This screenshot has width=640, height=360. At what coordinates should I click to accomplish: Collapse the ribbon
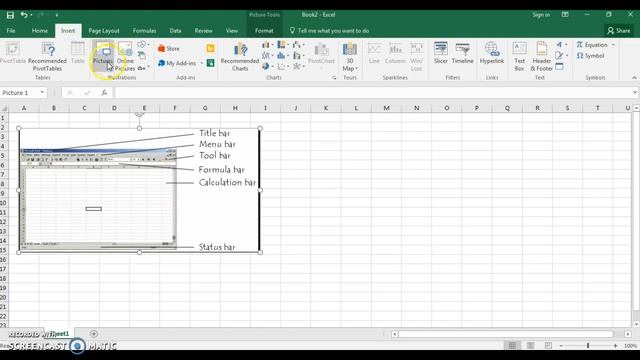[x=634, y=78]
